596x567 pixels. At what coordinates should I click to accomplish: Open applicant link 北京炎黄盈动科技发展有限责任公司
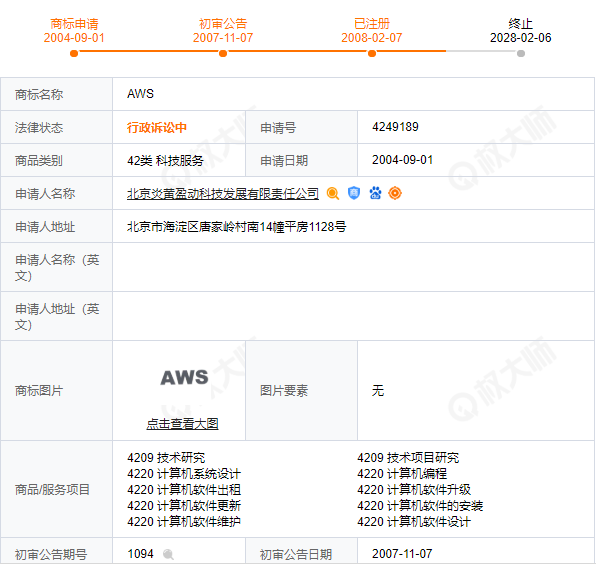point(223,194)
